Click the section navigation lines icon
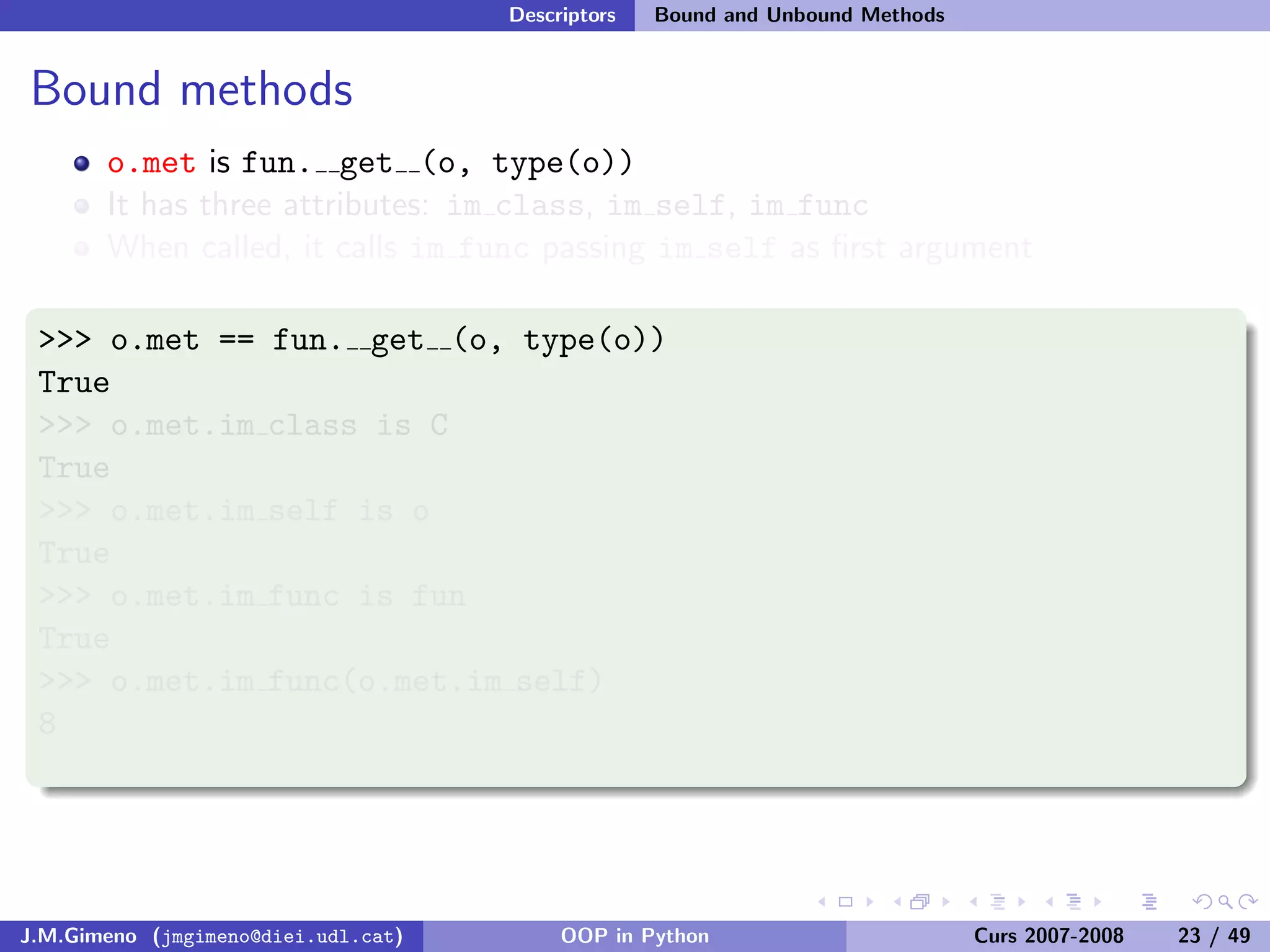 1073,902
